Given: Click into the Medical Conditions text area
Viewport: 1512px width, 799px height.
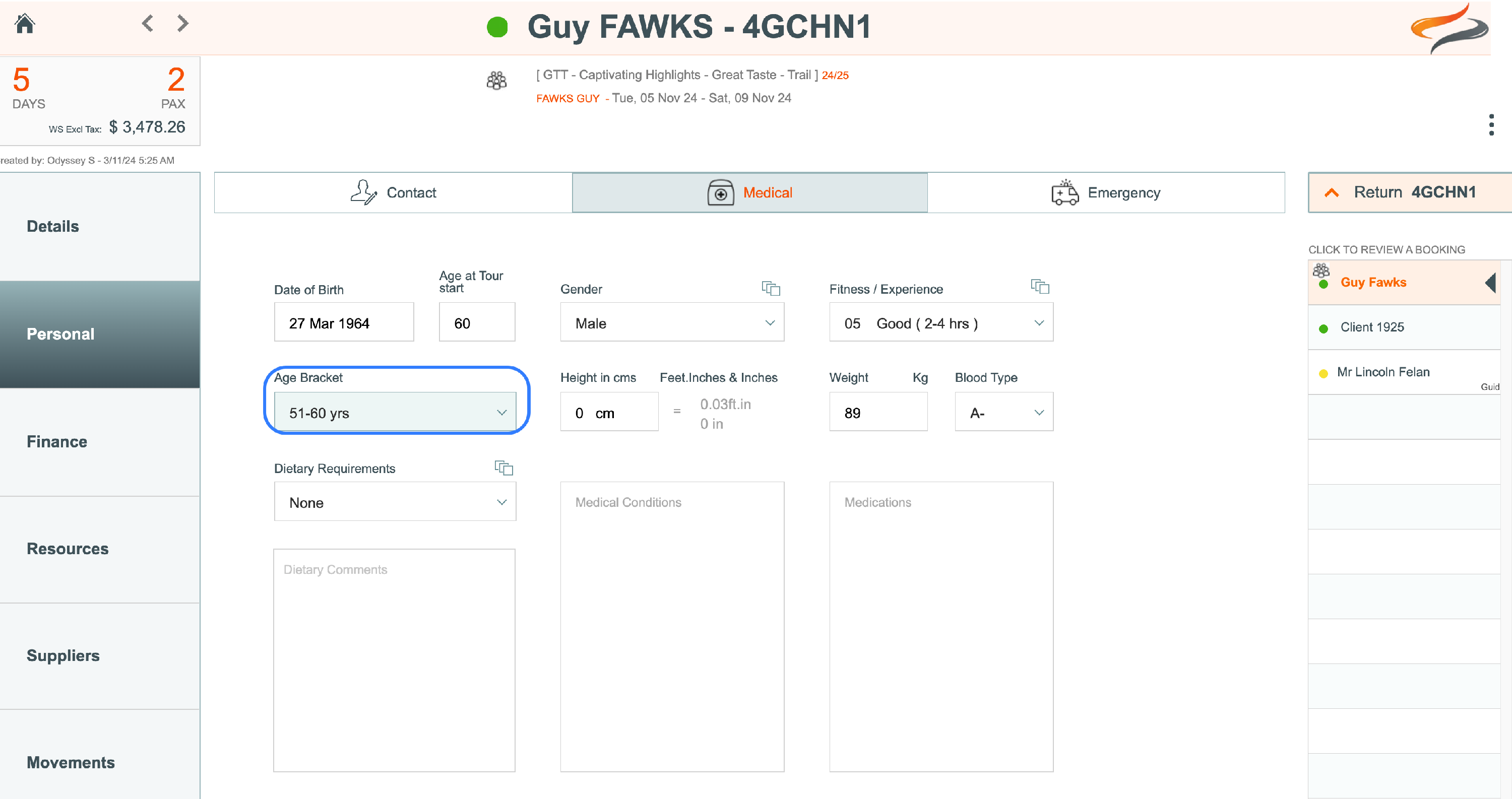Looking at the screenshot, I should point(671,628).
